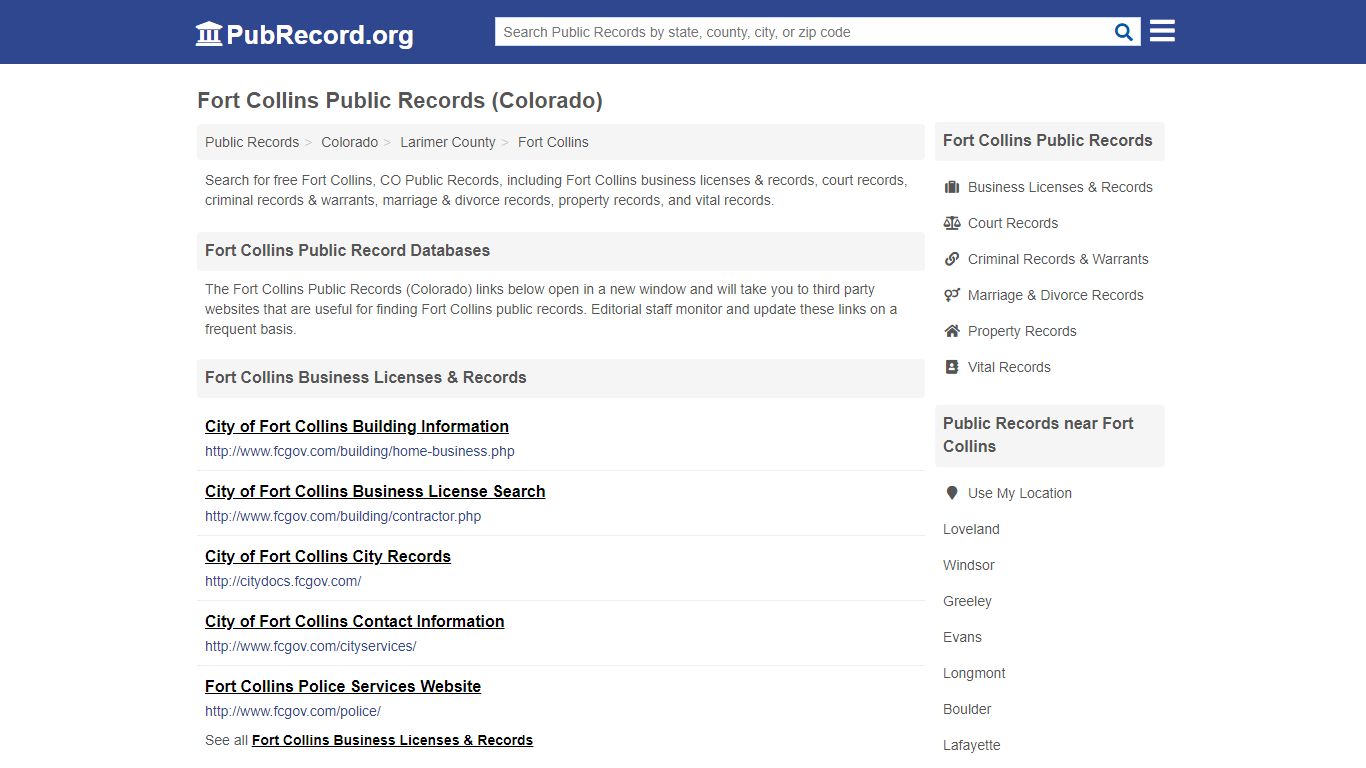This screenshot has width=1366, height=768.
Task: Click the PubRecord.org building logo icon
Action: (x=209, y=34)
